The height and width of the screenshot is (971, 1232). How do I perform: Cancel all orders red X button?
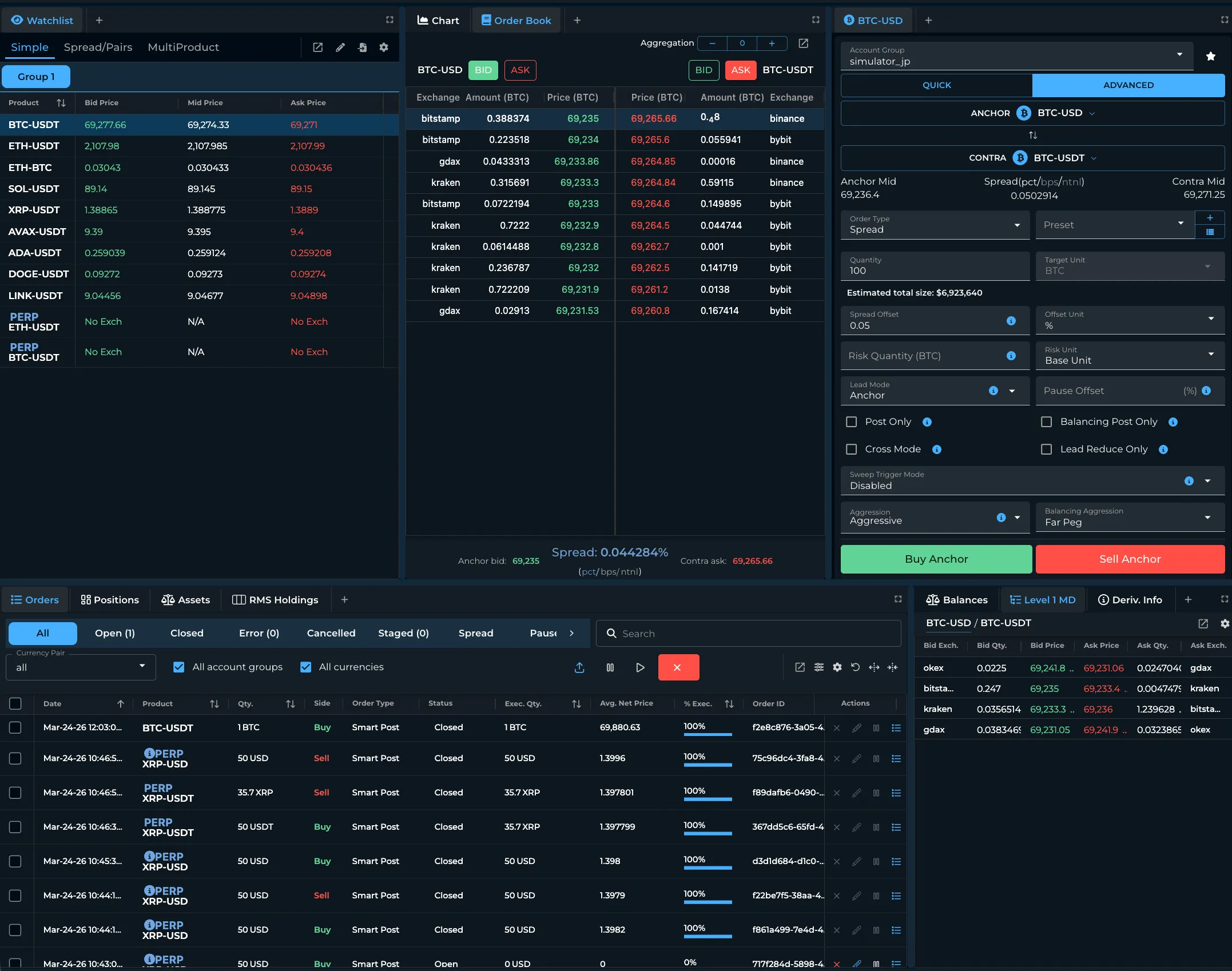[x=678, y=667]
